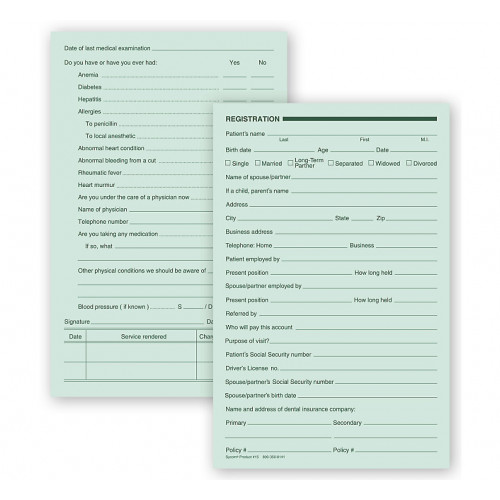This screenshot has width=500, height=500.
Task: Click the Referred by line
Action: pyautogui.click(x=348, y=314)
